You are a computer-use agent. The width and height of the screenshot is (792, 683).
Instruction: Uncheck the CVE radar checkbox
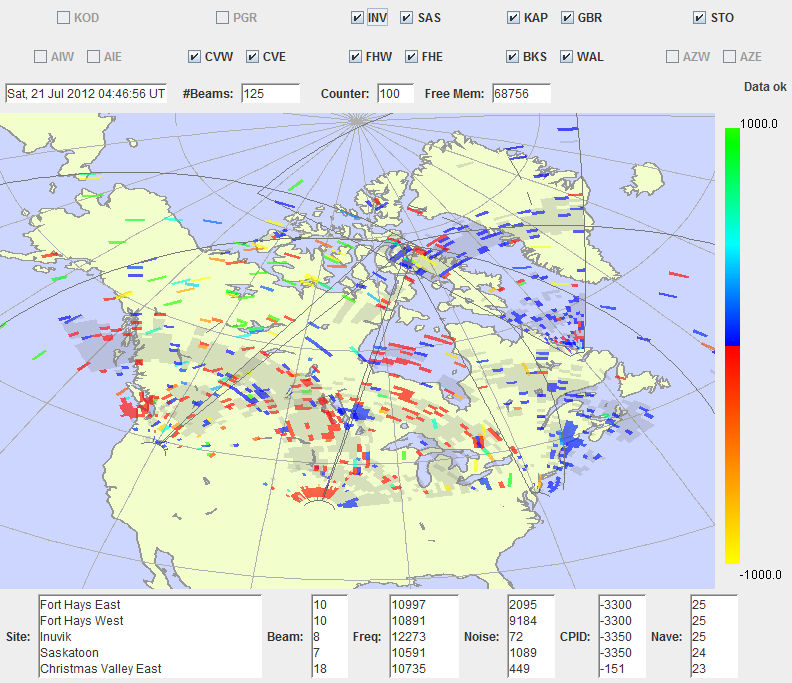[253, 57]
